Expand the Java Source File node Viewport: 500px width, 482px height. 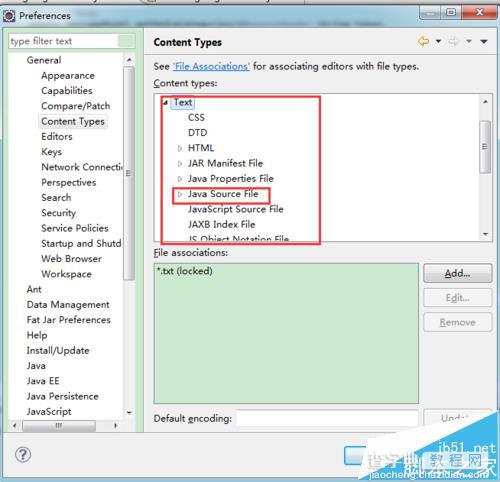[x=180, y=194]
